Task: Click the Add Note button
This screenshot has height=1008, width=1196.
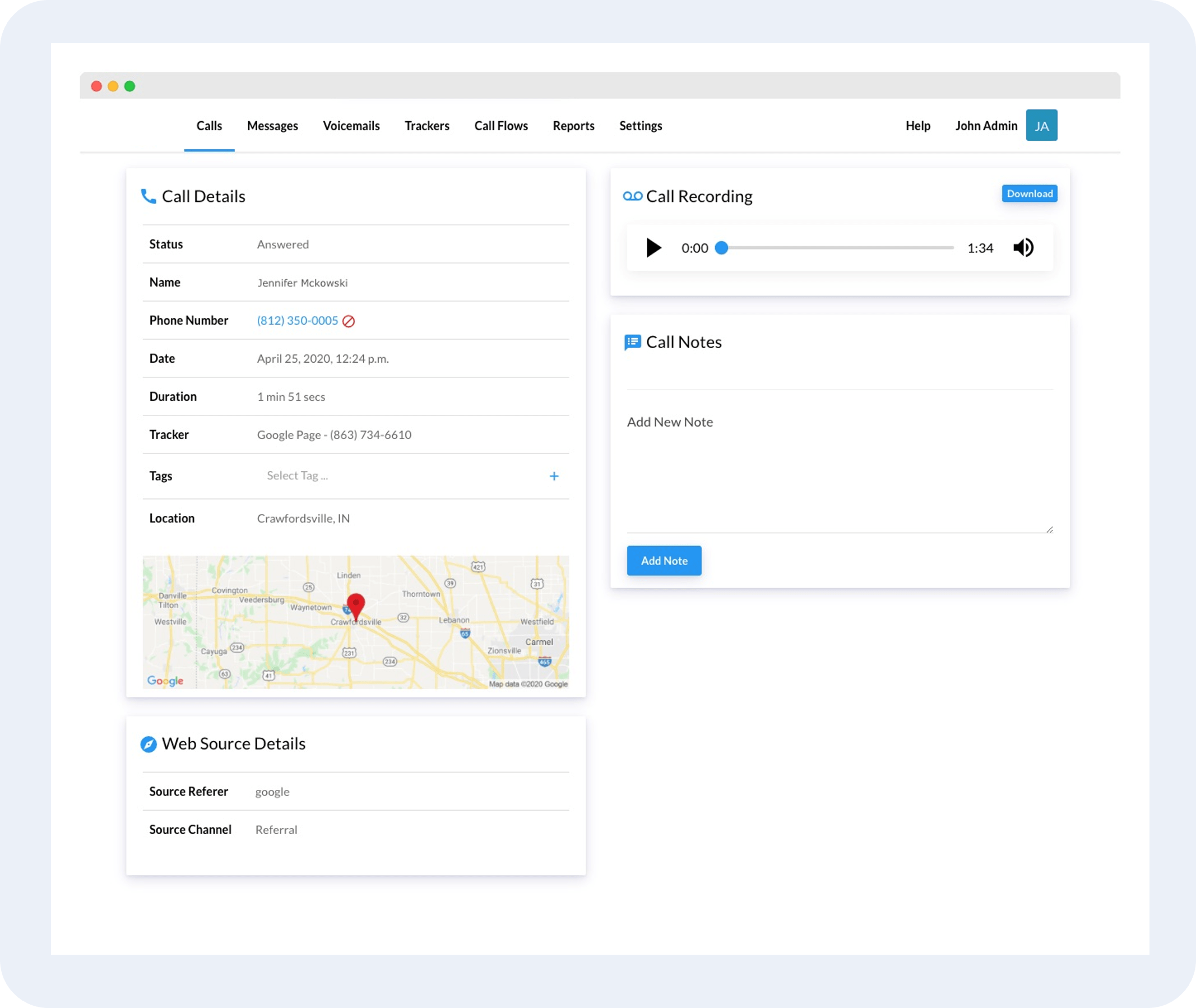Action: [664, 560]
